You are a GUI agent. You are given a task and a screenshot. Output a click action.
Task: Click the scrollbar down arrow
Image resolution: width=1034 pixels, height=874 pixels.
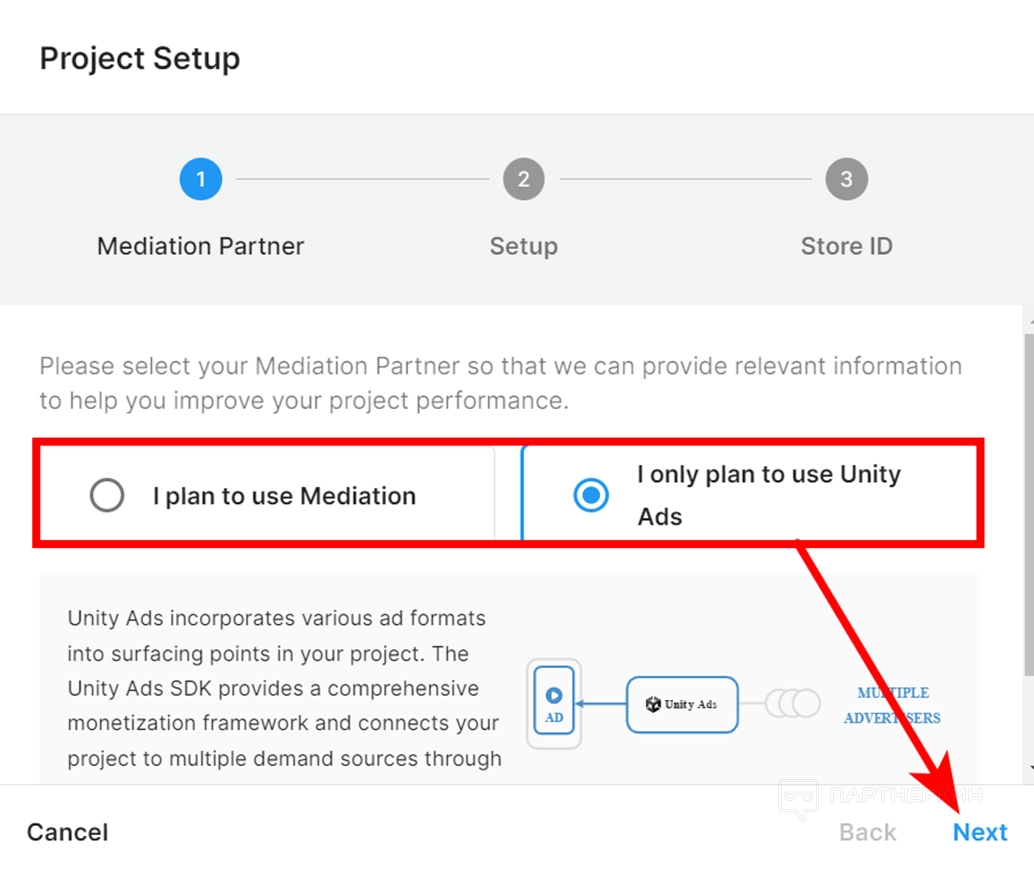(1028, 768)
